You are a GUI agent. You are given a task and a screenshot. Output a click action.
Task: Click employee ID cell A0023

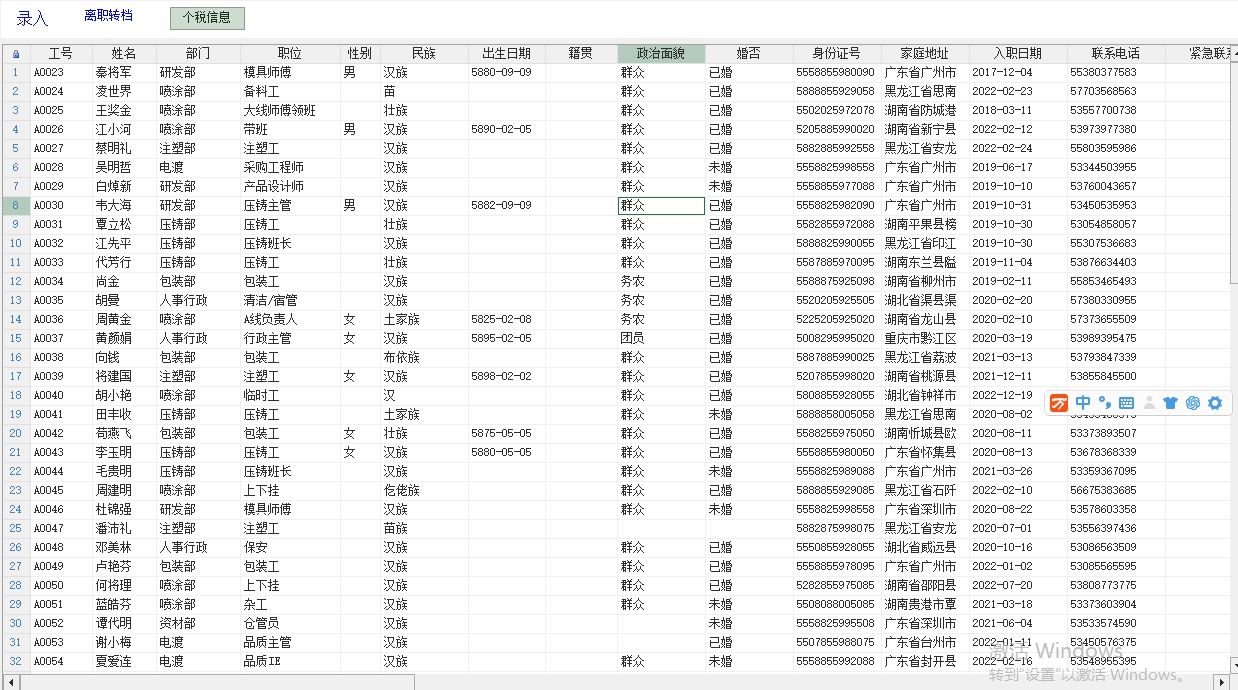(x=61, y=73)
